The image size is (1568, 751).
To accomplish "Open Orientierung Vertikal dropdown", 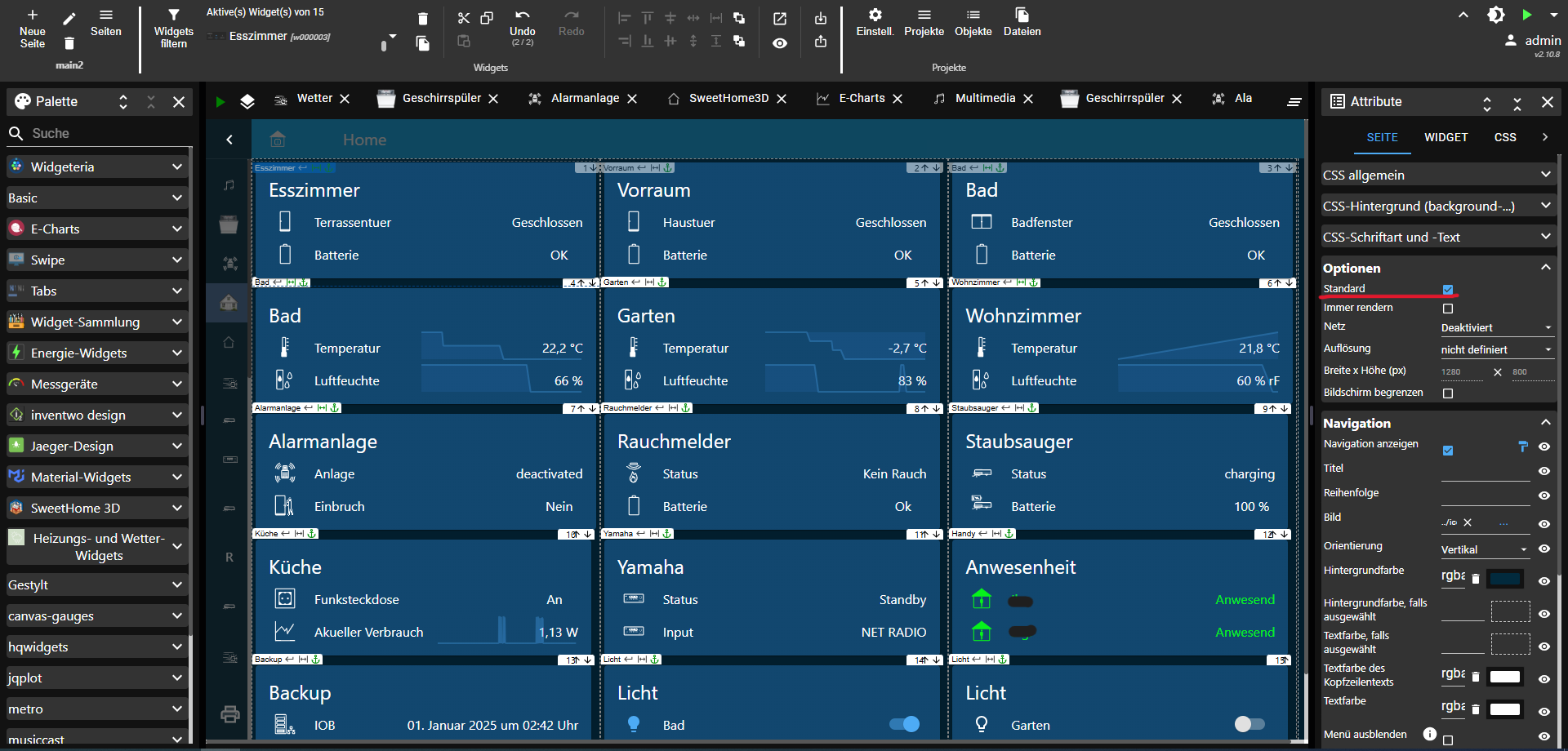I will click(1485, 549).
